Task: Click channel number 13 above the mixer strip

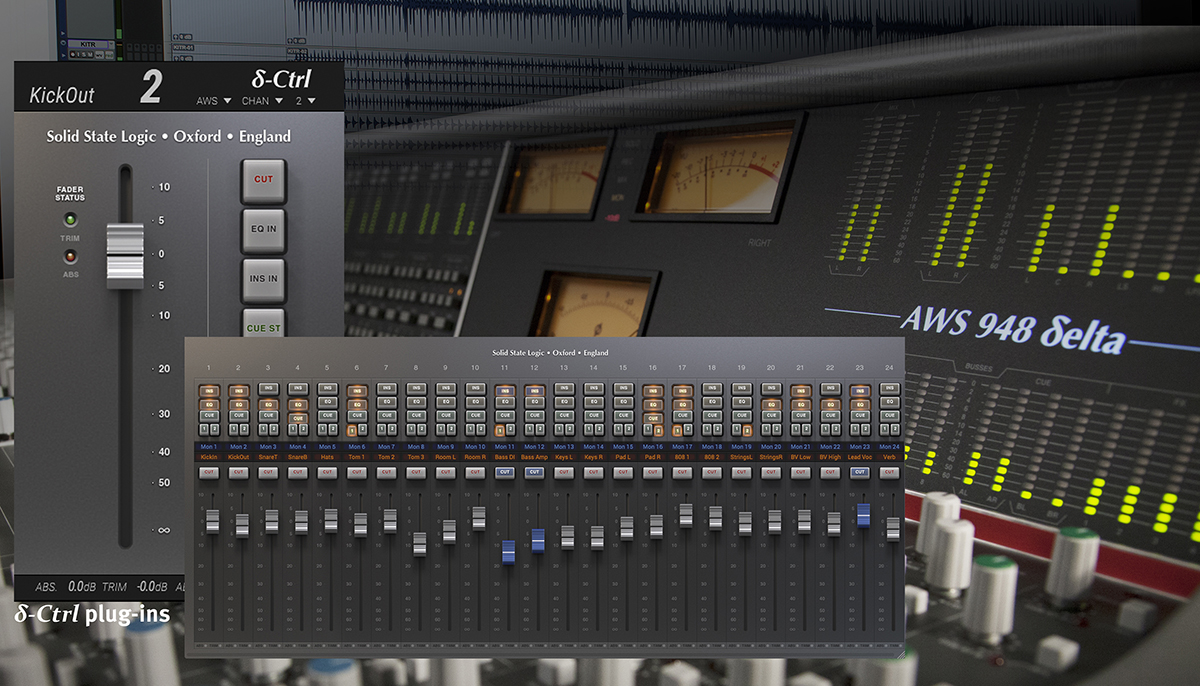Action: (x=564, y=368)
